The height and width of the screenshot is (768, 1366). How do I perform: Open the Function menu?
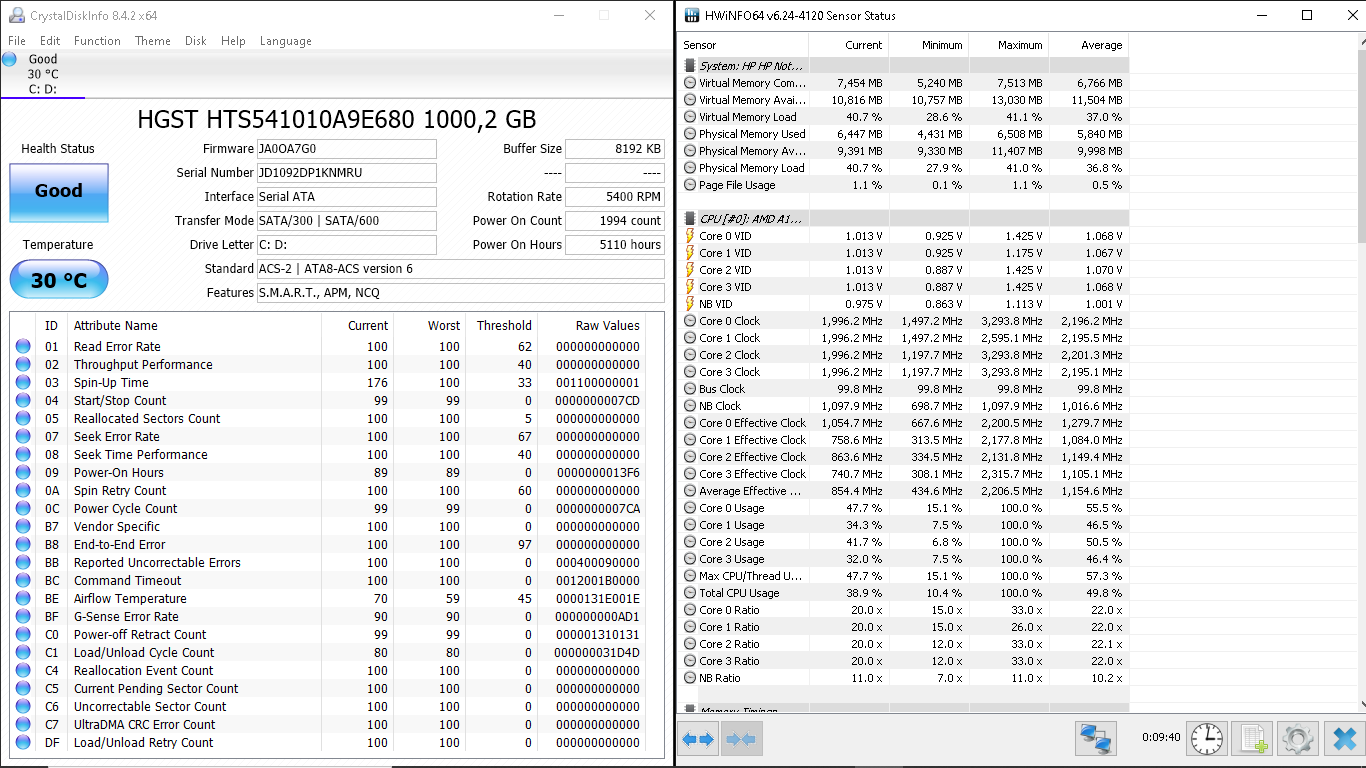point(97,41)
